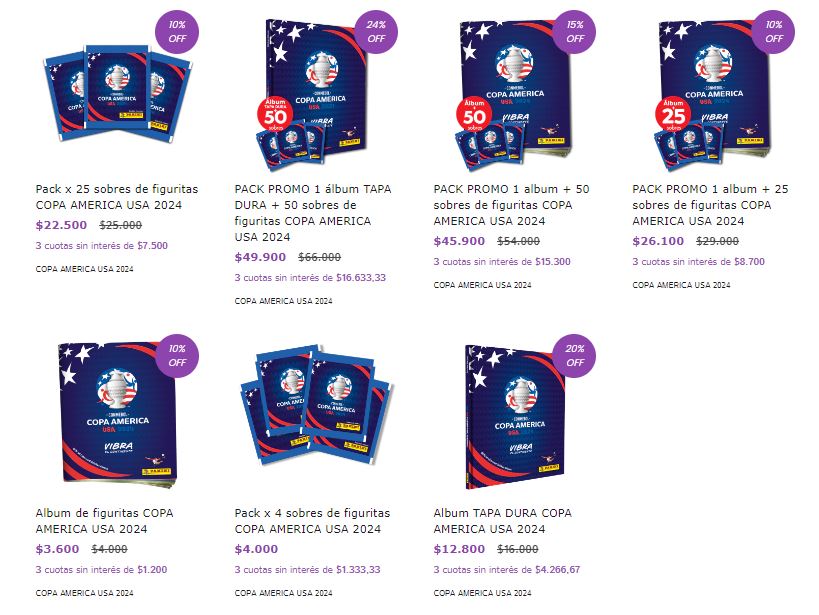The width and height of the screenshot is (819, 615).
Task: Click the 24% OFF discount badge
Action: (376, 32)
